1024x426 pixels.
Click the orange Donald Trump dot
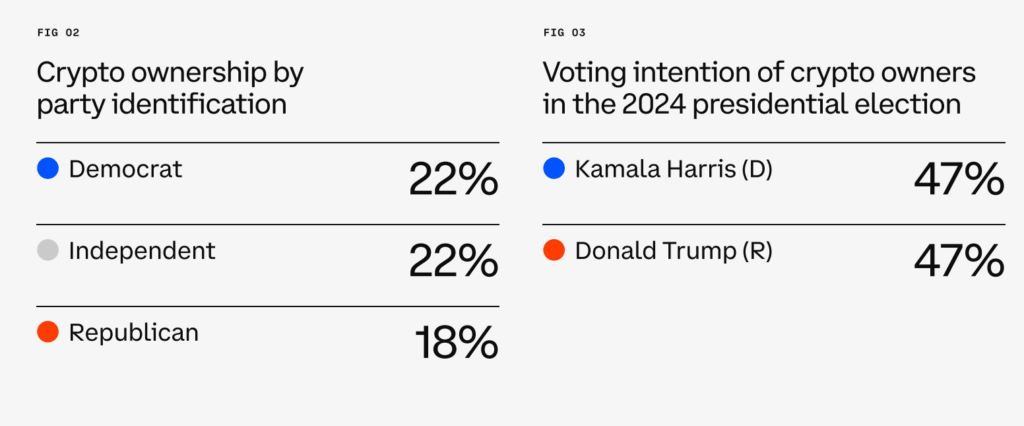pos(554,250)
